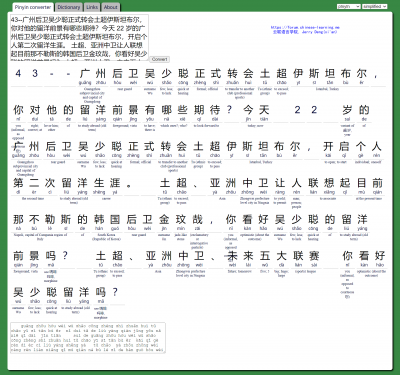Open the forum.chinese-learning.me link
This screenshot has height=375, width=400.
click(305, 28)
